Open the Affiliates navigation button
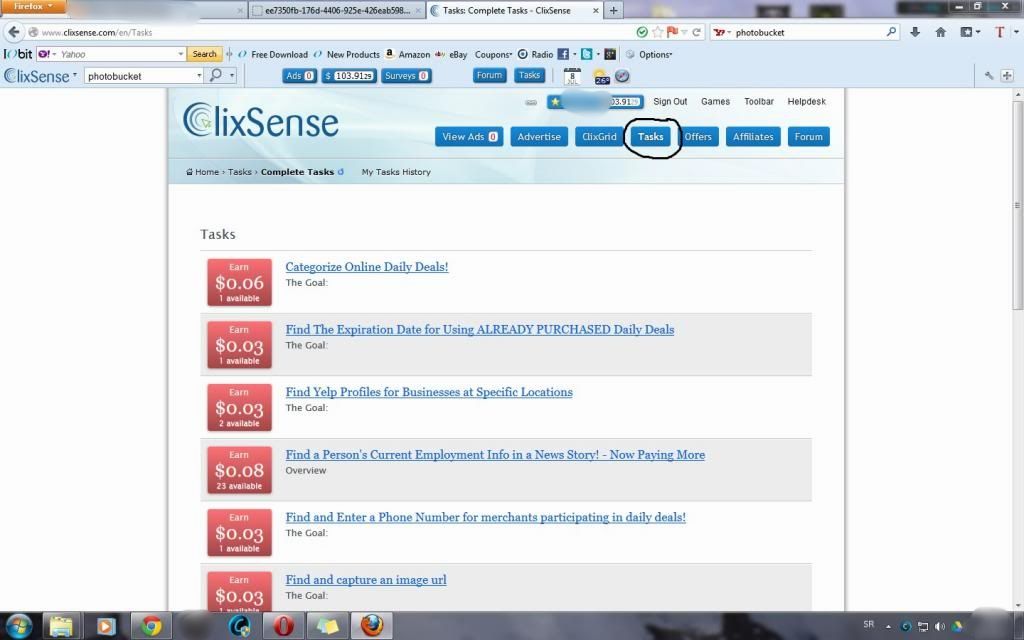 coord(753,136)
